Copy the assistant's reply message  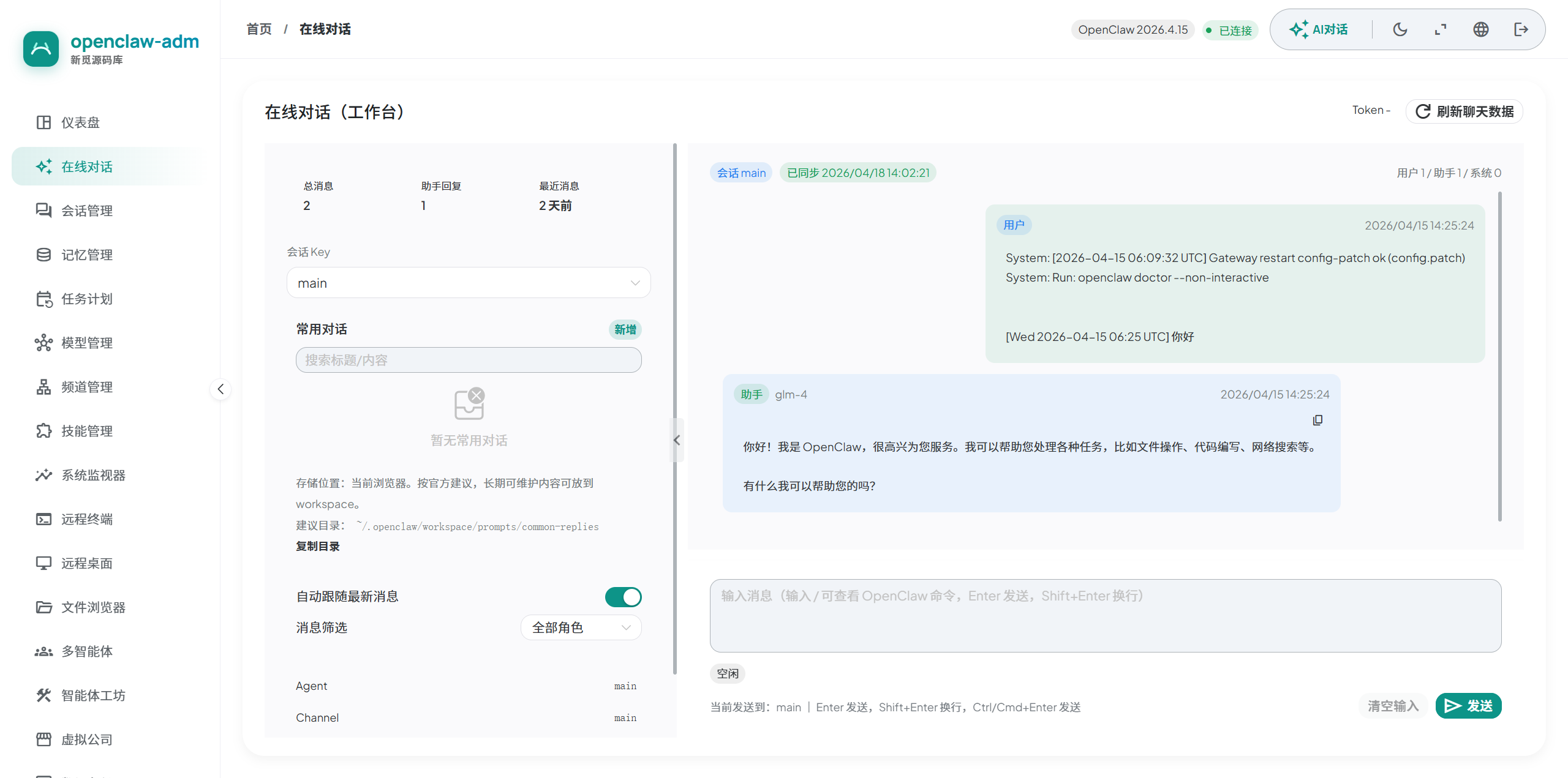click(1317, 420)
